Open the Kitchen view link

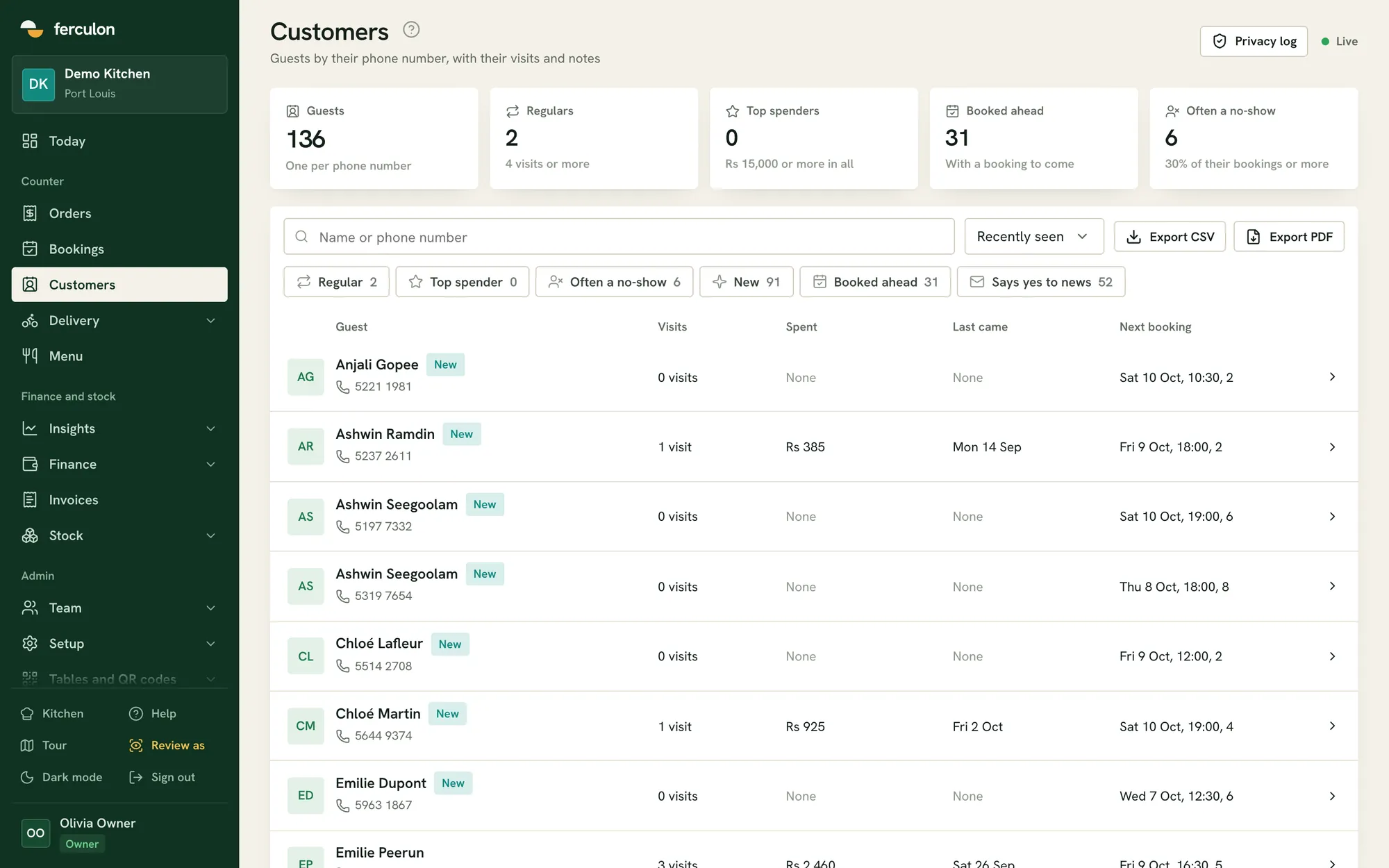click(53, 714)
